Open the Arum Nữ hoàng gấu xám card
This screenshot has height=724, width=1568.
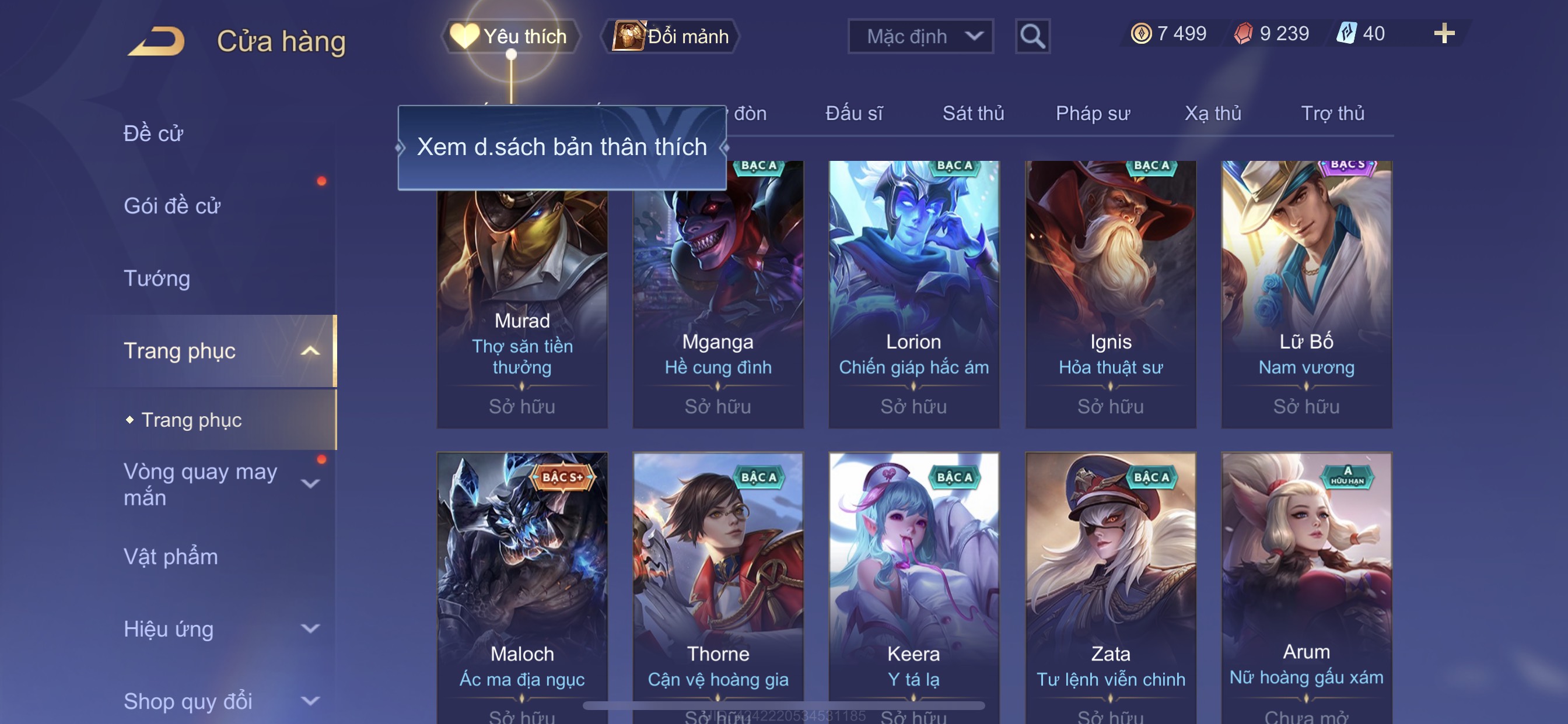click(1306, 588)
